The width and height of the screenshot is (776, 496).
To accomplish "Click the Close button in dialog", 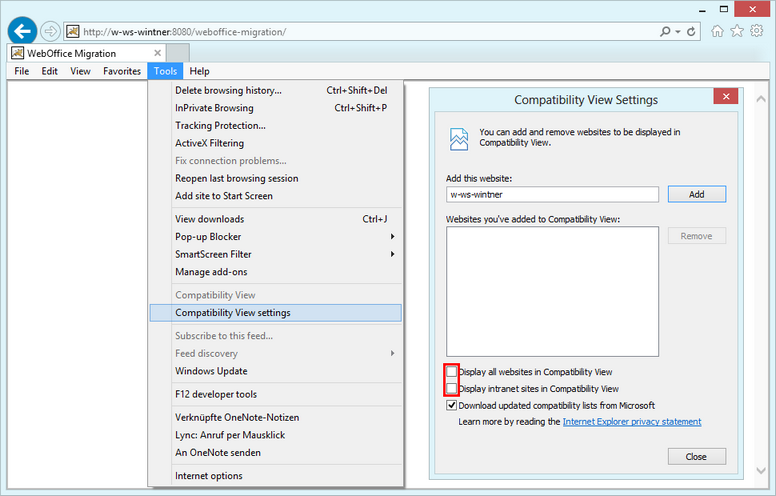I will [697, 456].
